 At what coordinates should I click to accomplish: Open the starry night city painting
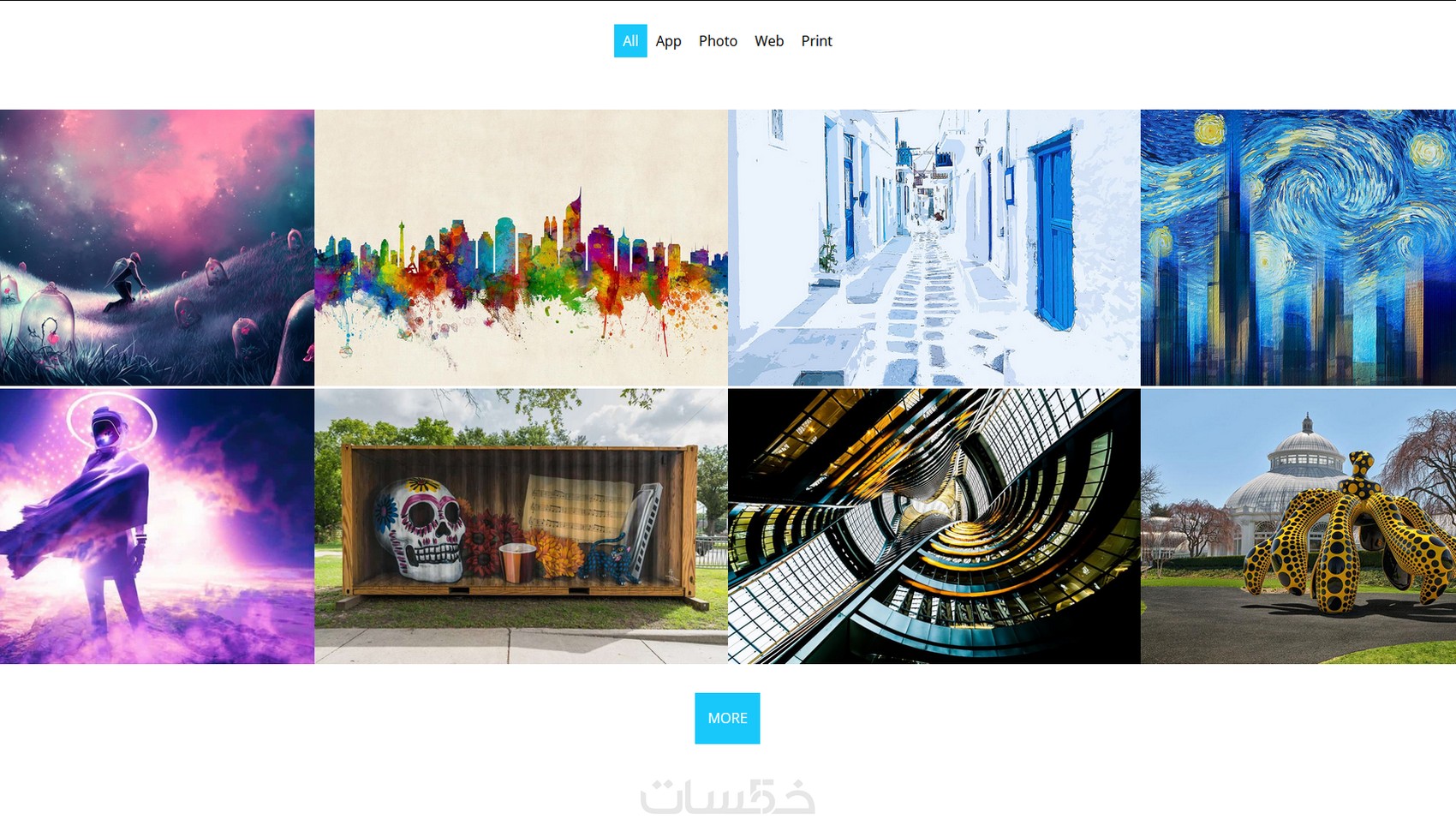1298,248
